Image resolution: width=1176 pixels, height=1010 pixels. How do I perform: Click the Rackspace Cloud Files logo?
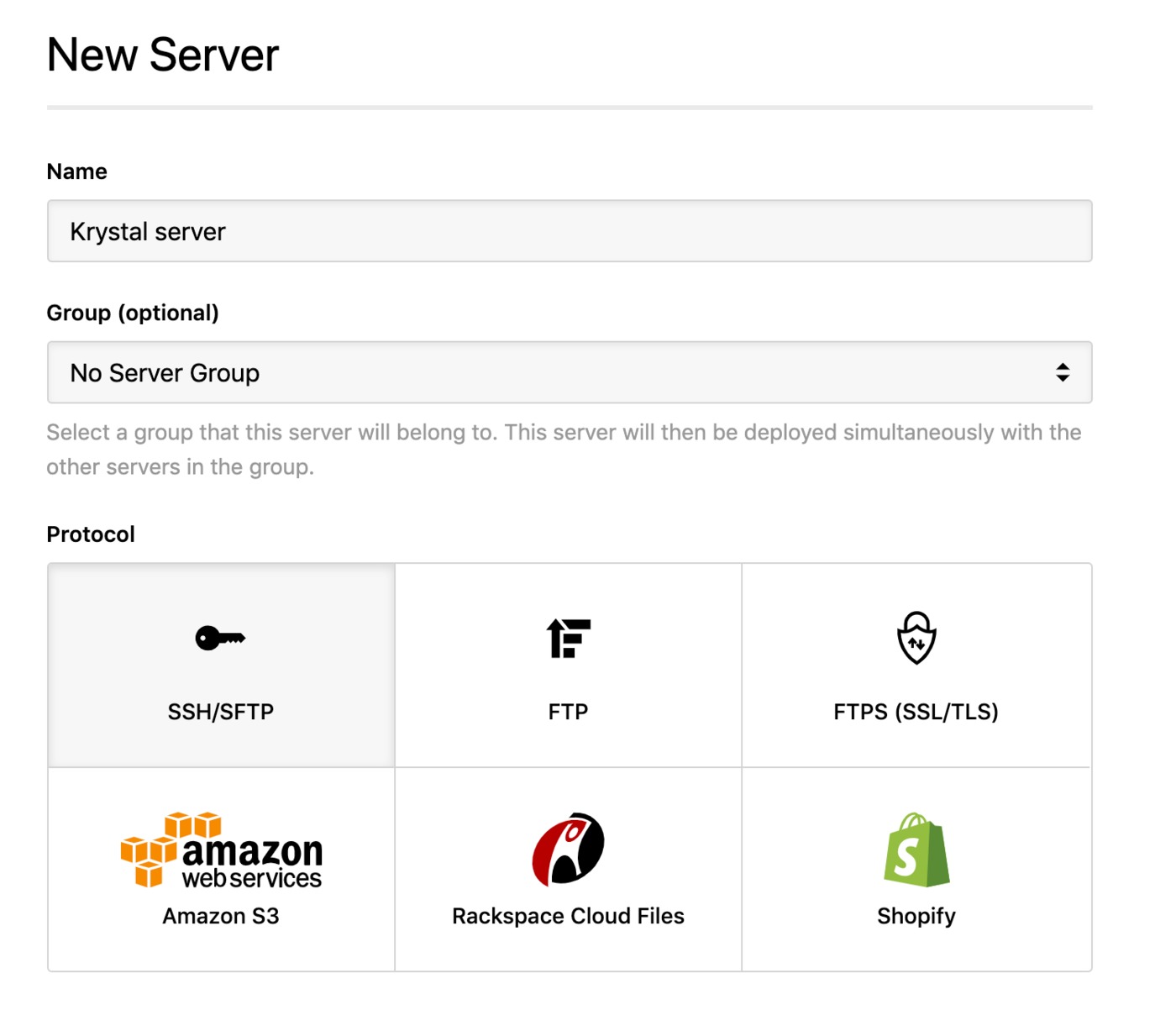[569, 850]
